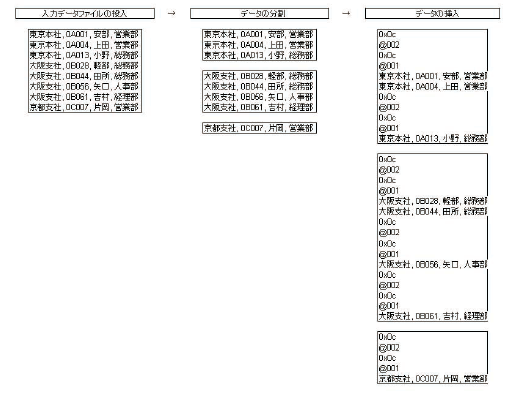Click the arrow between split and insert stages
This screenshot has height=393, width=515.
tap(346, 13)
